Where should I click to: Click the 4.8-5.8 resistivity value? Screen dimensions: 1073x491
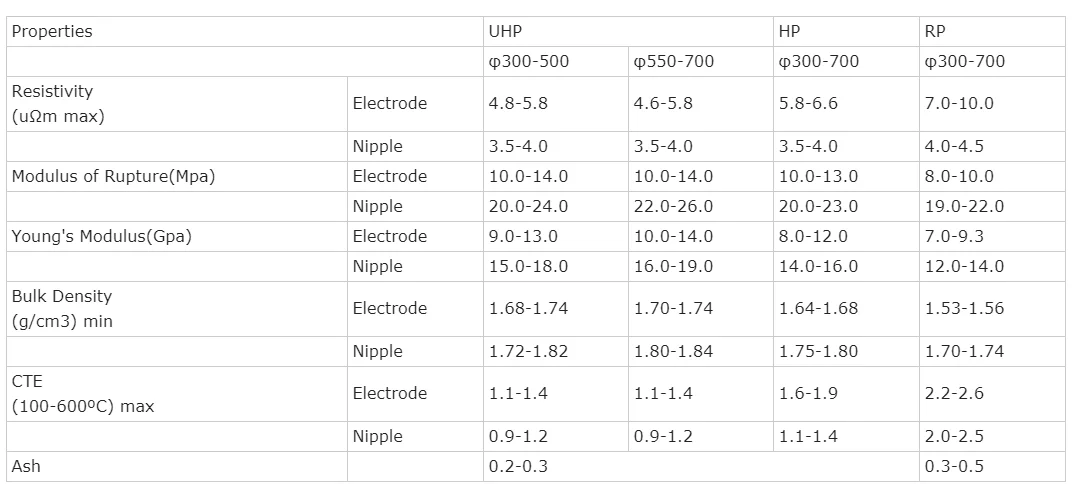point(518,103)
